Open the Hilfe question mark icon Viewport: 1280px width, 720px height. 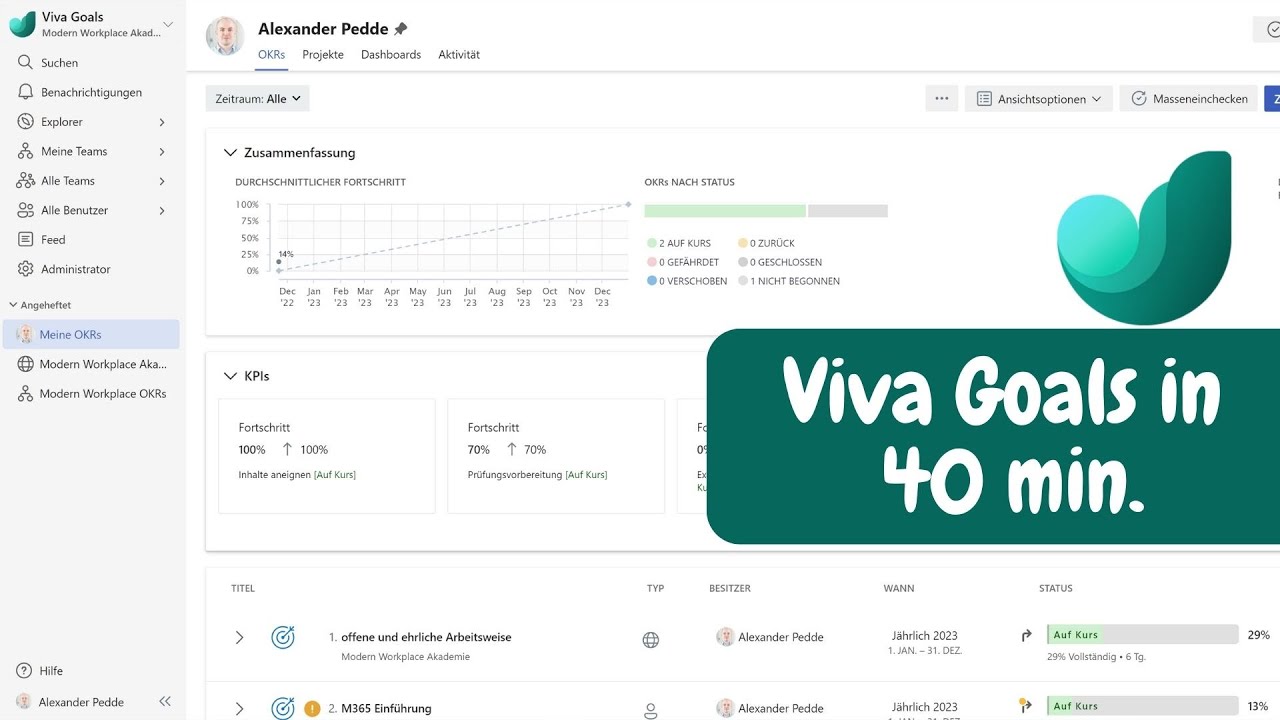tap(25, 670)
